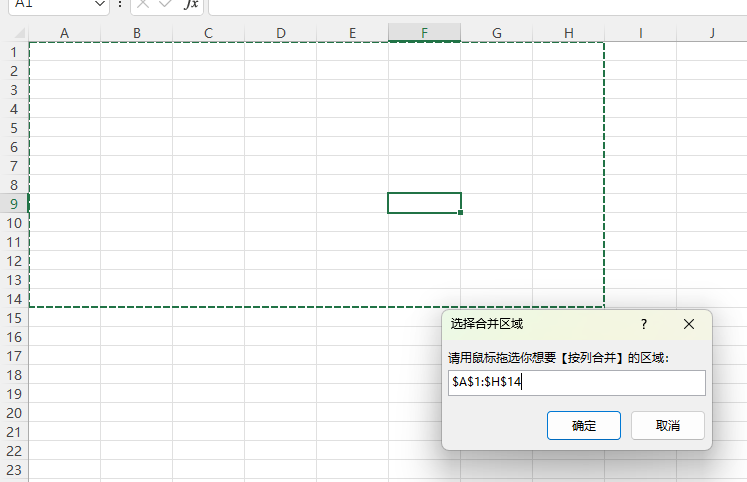The height and width of the screenshot is (482, 747).
Task: Select row 15 header
Action: (14, 318)
